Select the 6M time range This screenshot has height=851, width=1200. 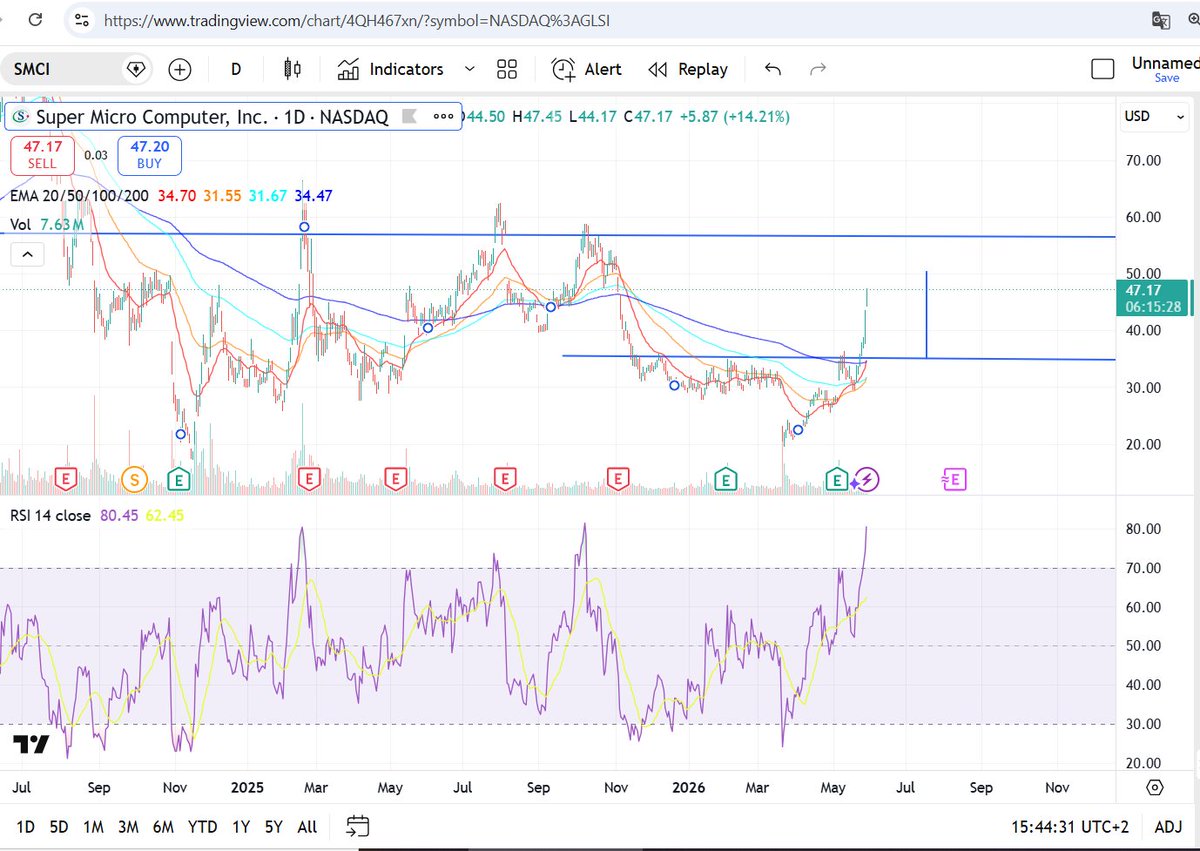pos(163,827)
